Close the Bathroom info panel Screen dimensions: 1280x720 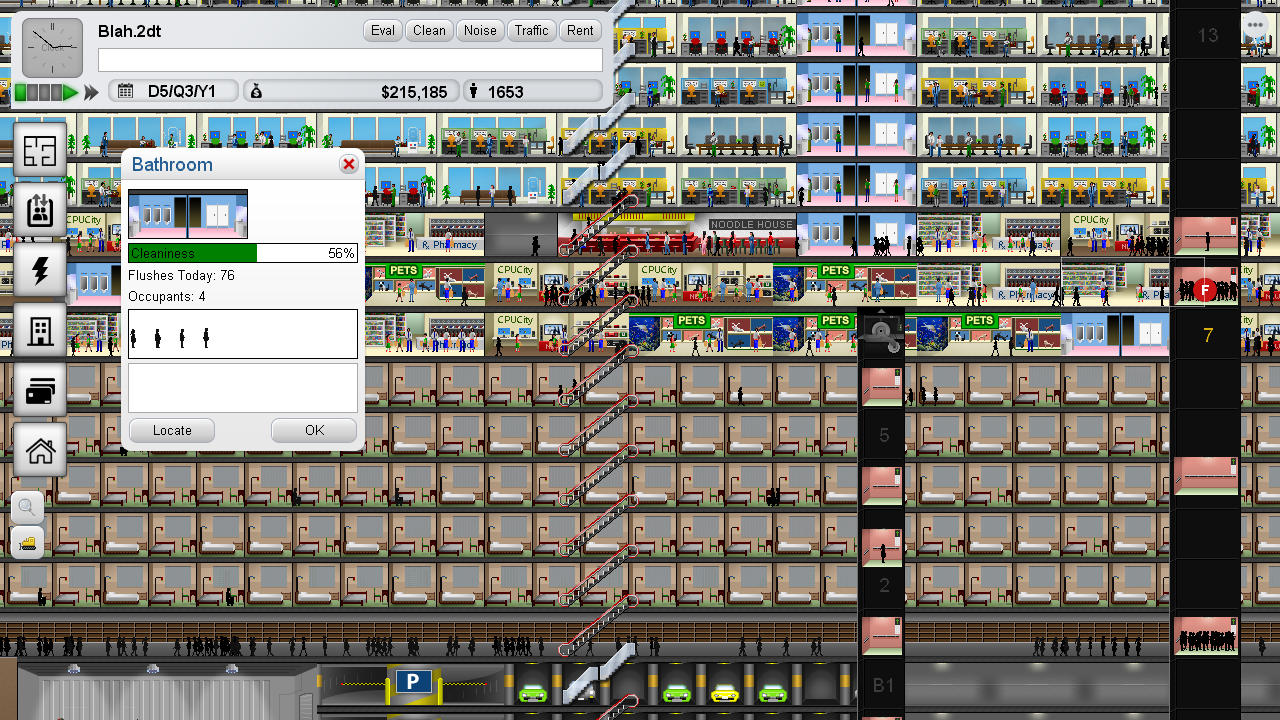pos(348,164)
